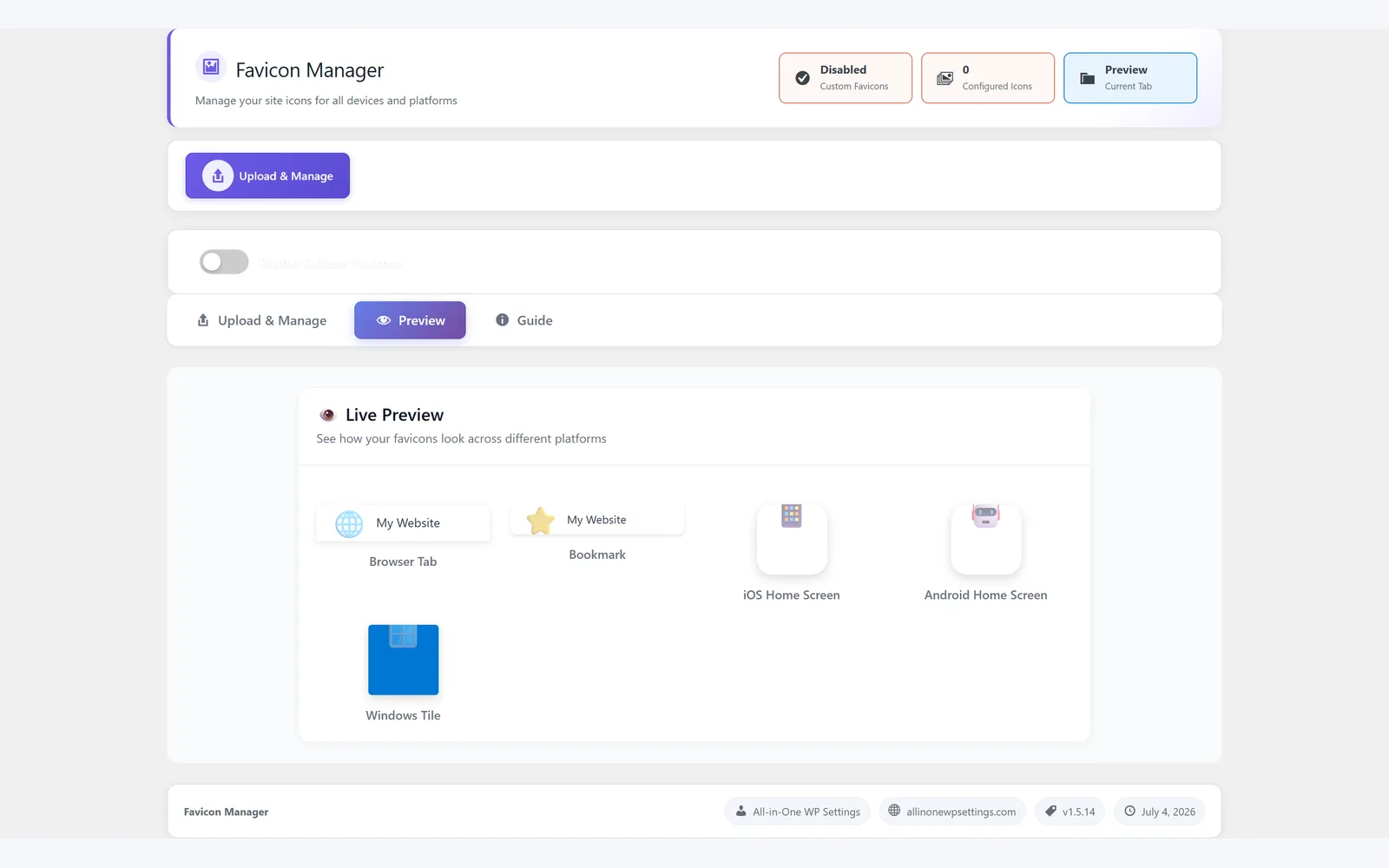Click the 0 Configured Icons card
Image resolution: width=1389 pixels, height=868 pixels.
point(988,78)
